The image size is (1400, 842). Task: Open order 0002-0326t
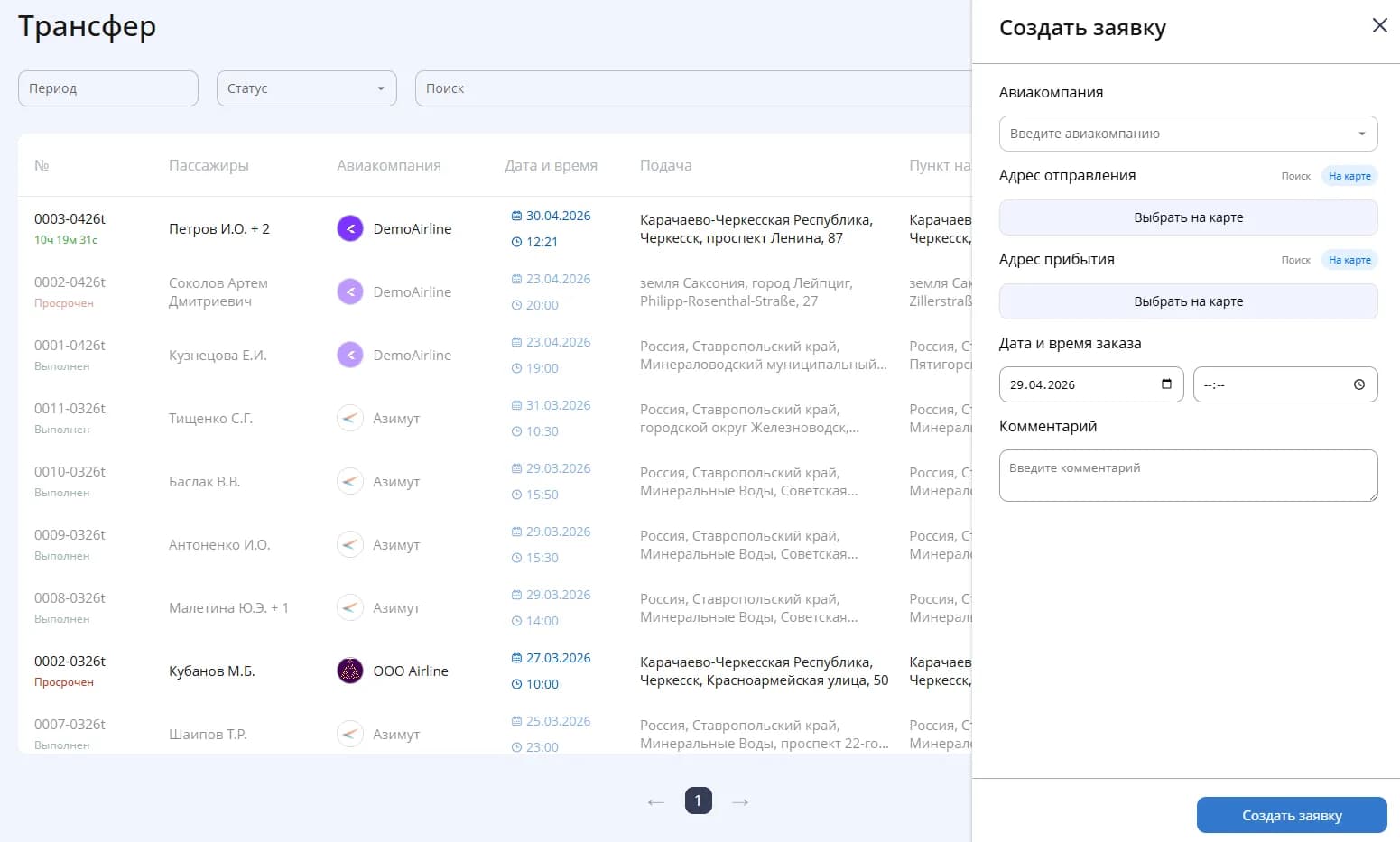point(70,662)
